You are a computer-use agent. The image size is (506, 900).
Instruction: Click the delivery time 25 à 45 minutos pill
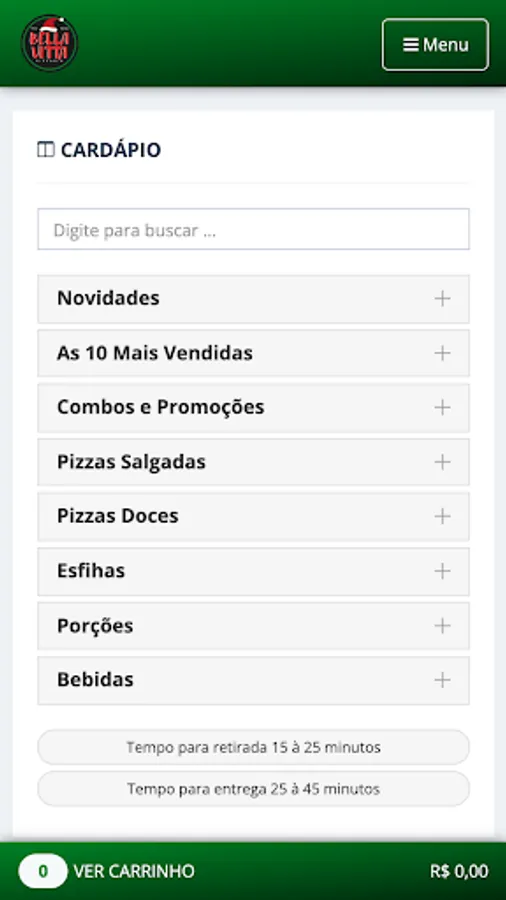tap(254, 789)
